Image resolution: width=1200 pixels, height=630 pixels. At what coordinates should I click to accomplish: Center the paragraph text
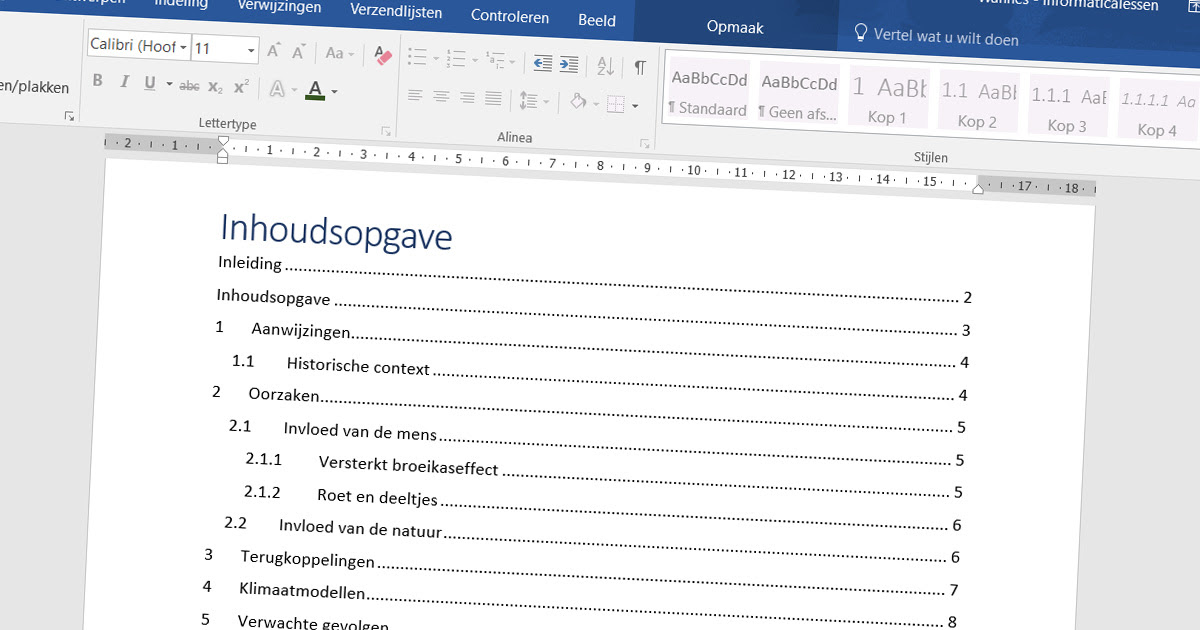point(441,97)
